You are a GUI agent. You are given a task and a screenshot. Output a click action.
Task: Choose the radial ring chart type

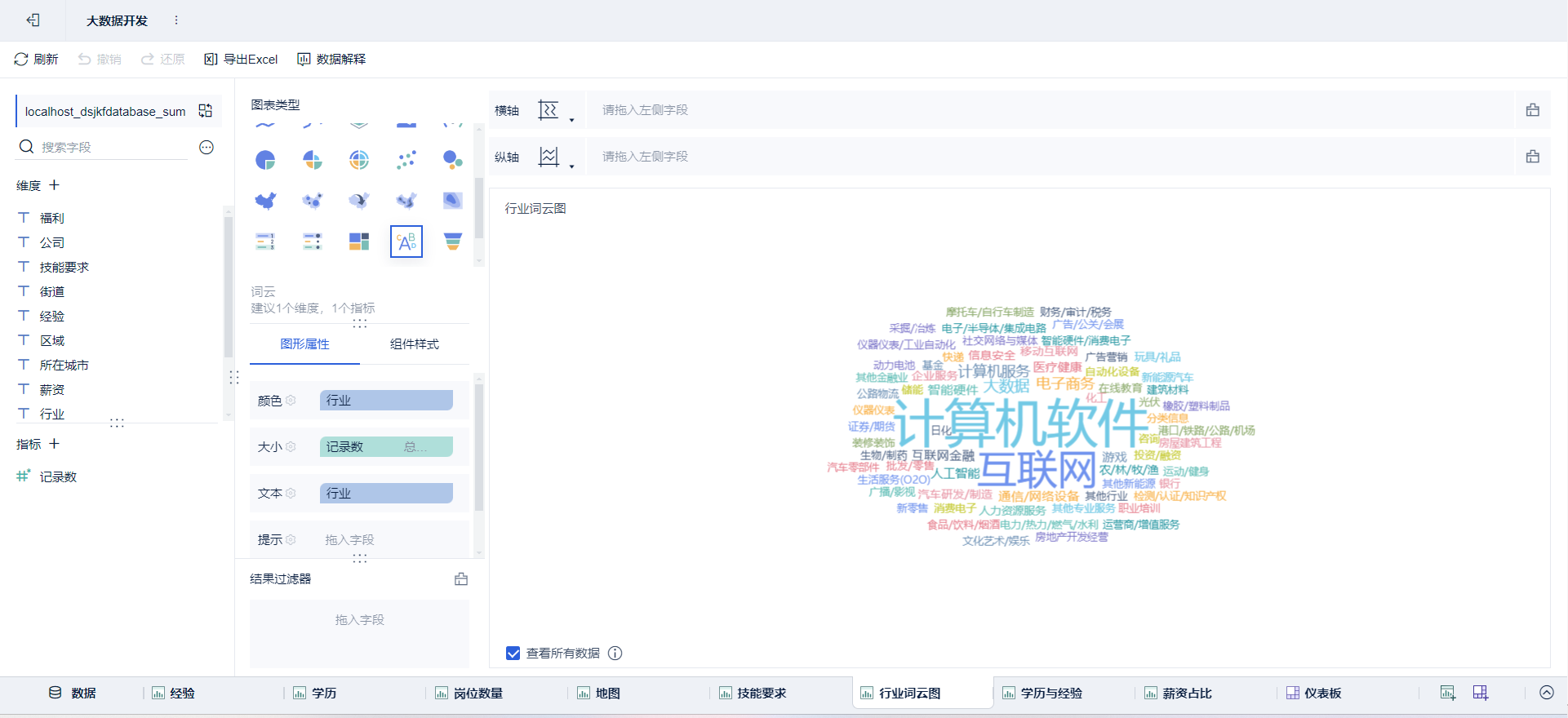click(359, 160)
